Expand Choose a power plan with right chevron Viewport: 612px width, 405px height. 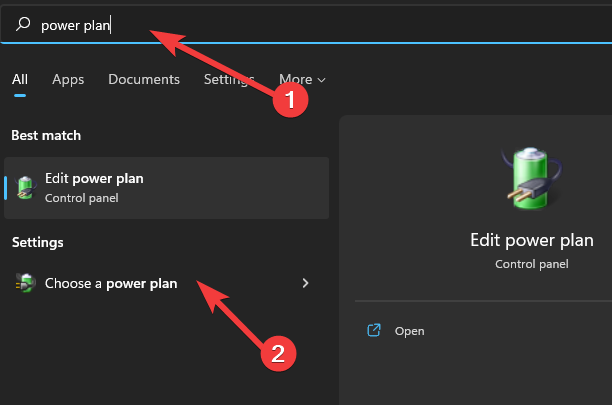tap(305, 283)
